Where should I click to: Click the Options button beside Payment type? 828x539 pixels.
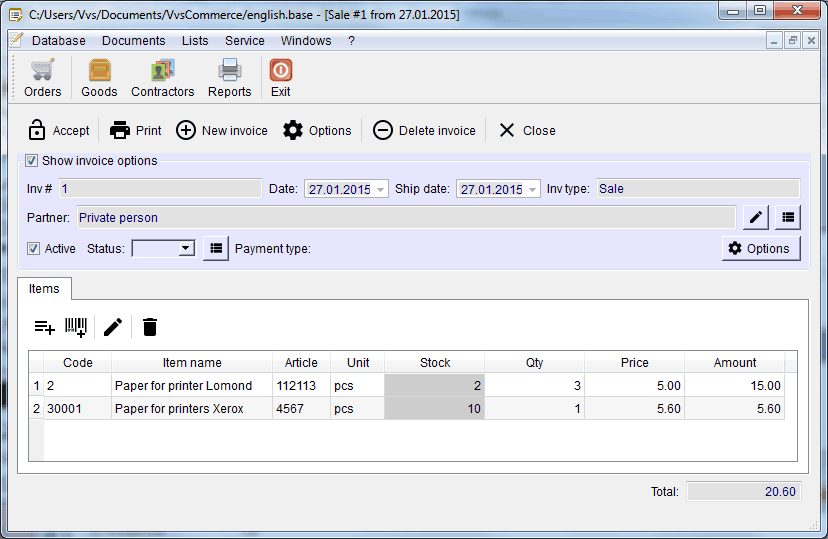(x=761, y=249)
